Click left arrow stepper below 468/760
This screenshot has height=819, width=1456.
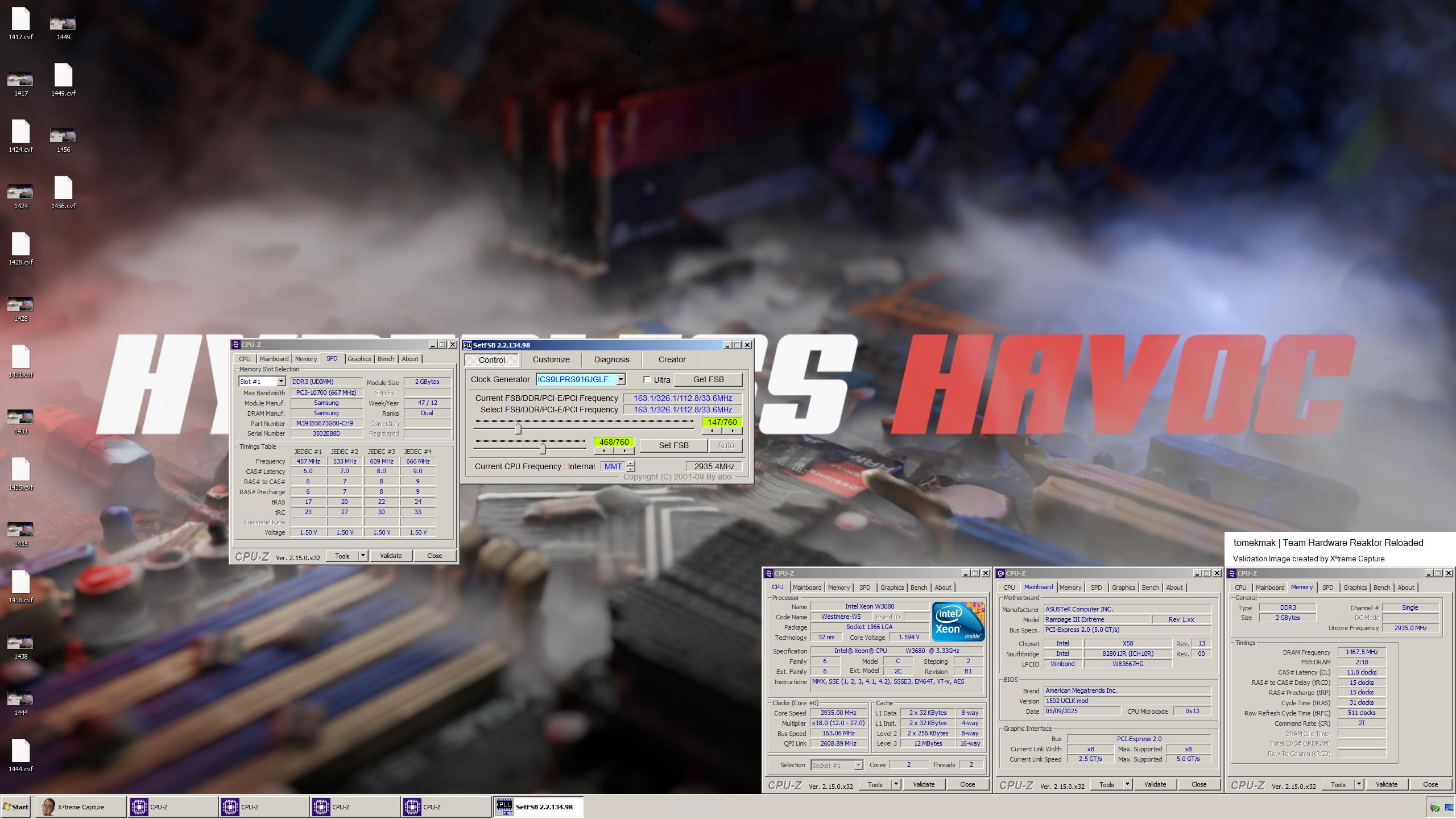pyautogui.click(x=603, y=451)
